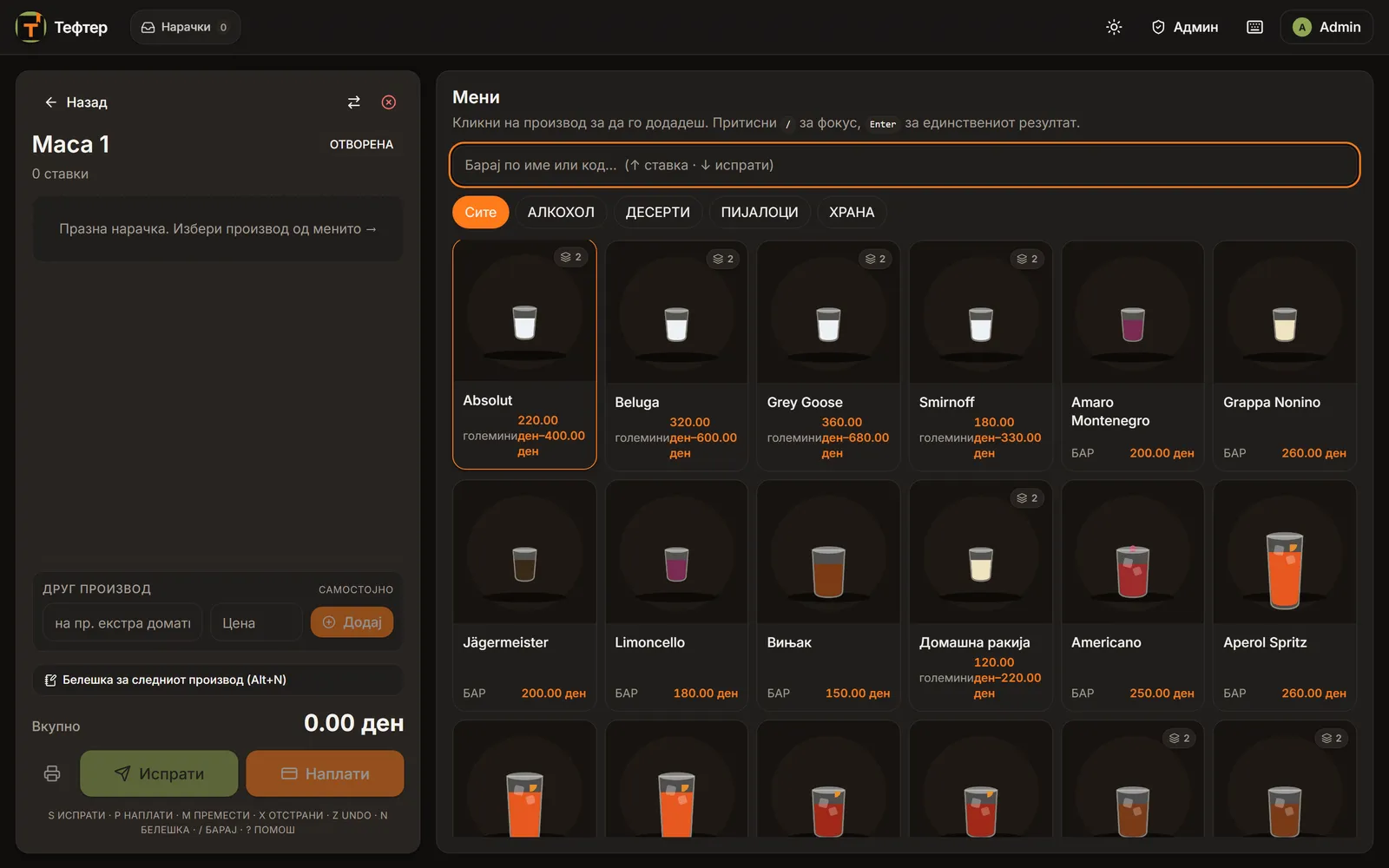Add Grappa Nonino to the order
Viewport: 1389px width, 868px height.
point(1285,356)
